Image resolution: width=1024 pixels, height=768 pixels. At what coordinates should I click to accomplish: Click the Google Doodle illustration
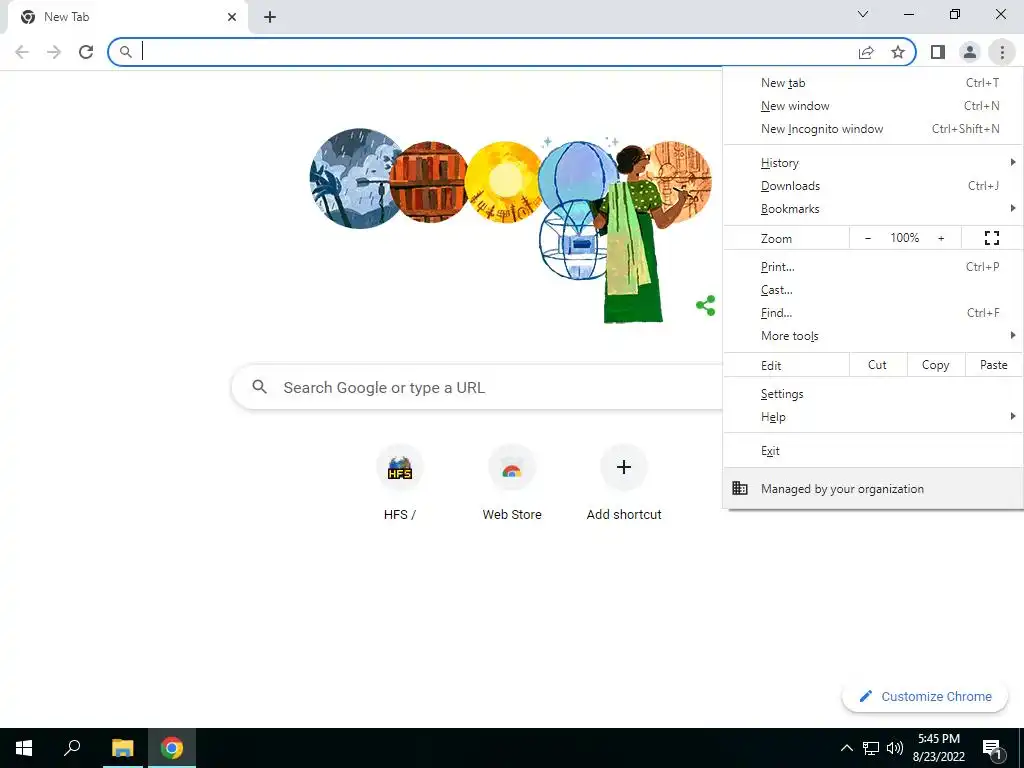511,225
